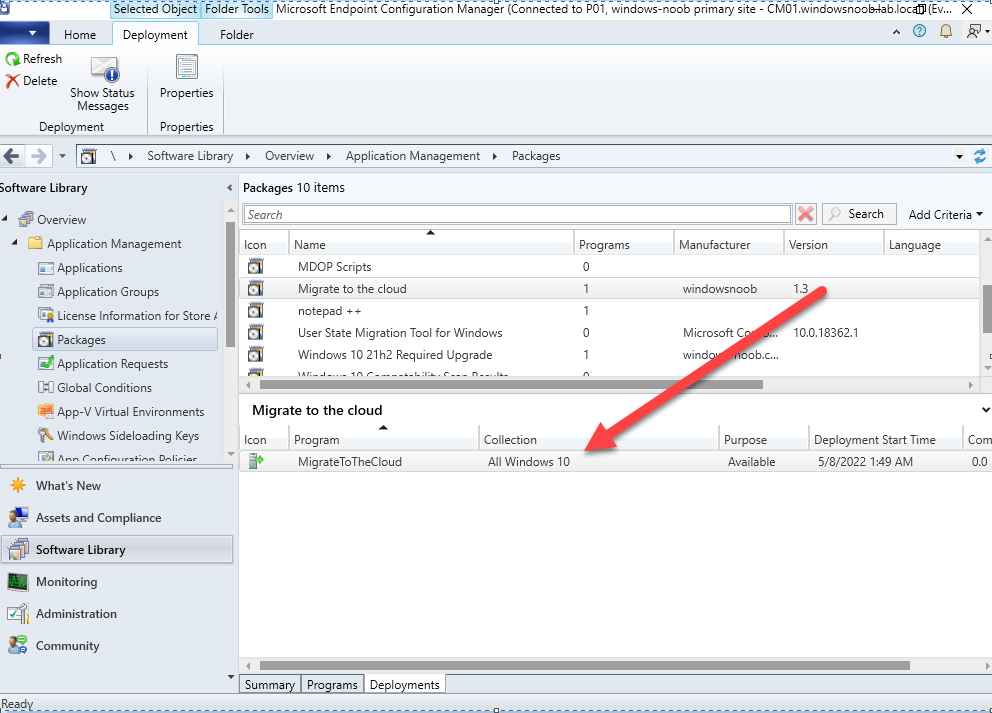Image resolution: width=992 pixels, height=713 pixels.
Task: Select Windows Sideloading Keys icon
Action: coord(46,435)
